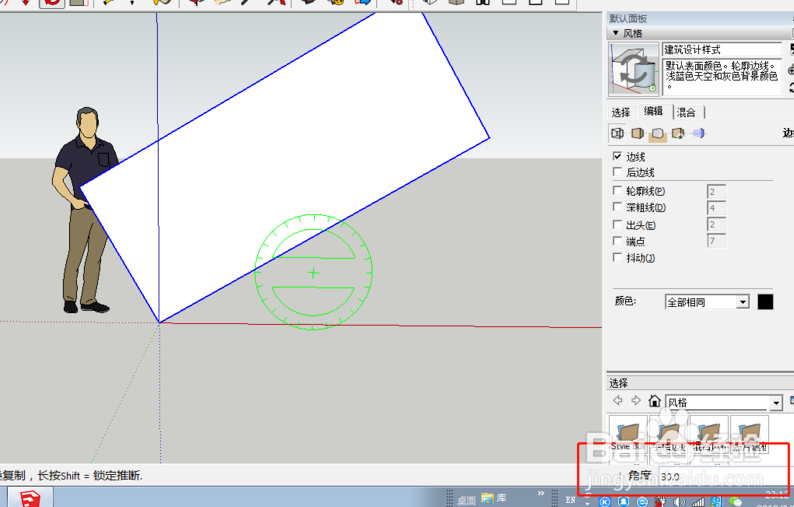Switch to the 选择 tab
Image resolution: width=794 pixels, height=507 pixels.
click(x=621, y=112)
